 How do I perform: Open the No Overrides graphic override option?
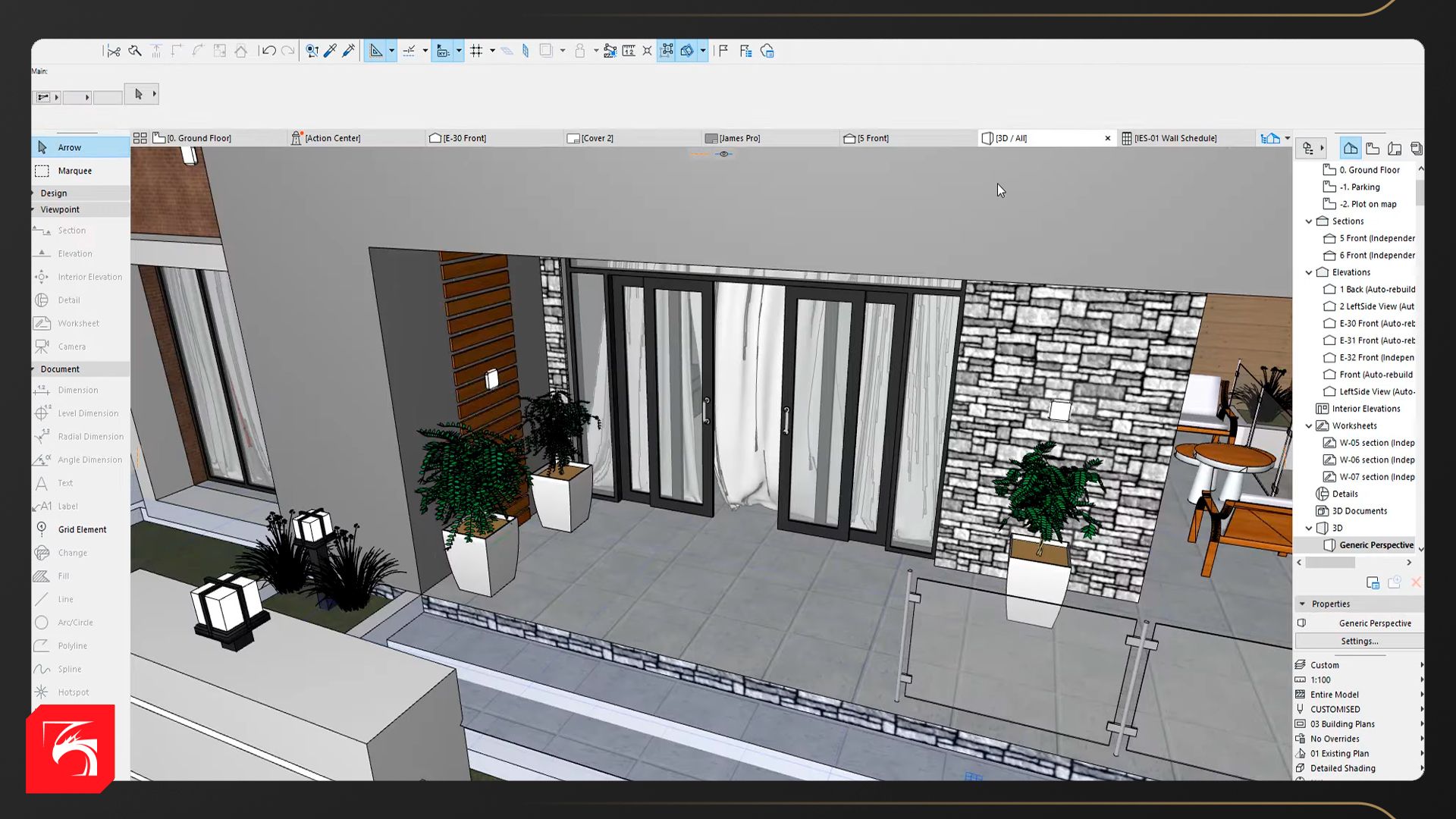click(x=1359, y=739)
